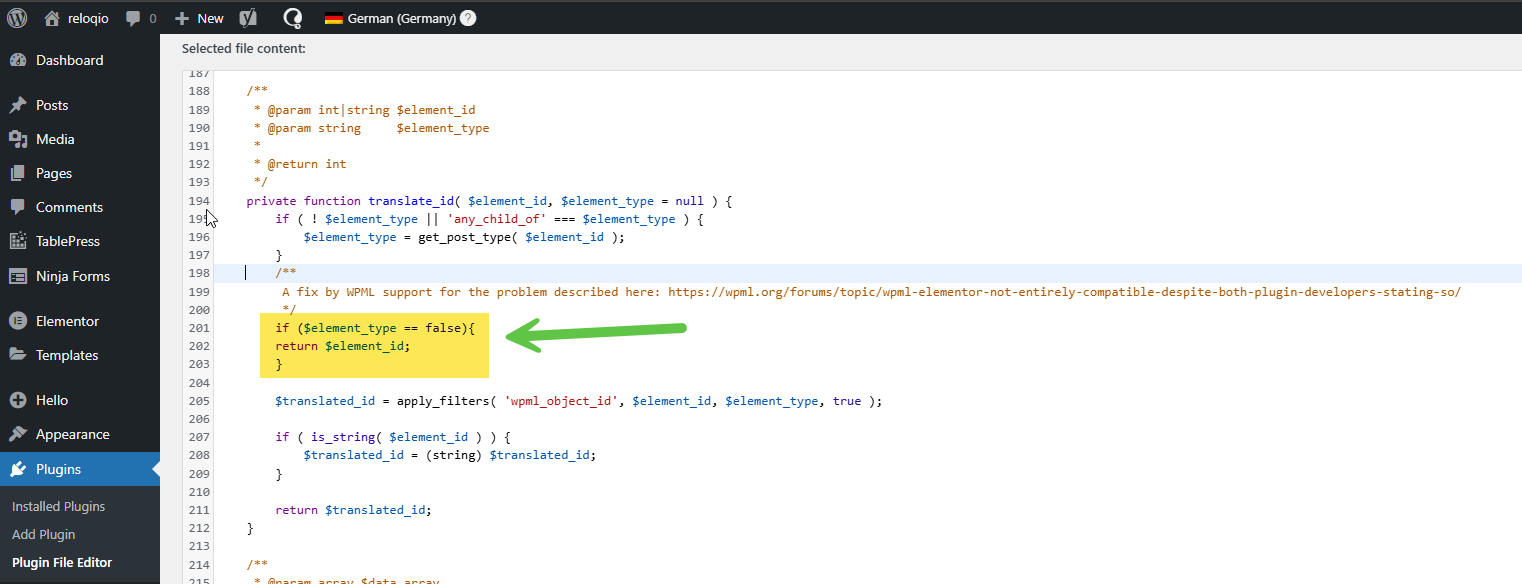1522x584 pixels.
Task: Open Dashboard from sidebar
Action: pyautogui.click(x=69, y=60)
